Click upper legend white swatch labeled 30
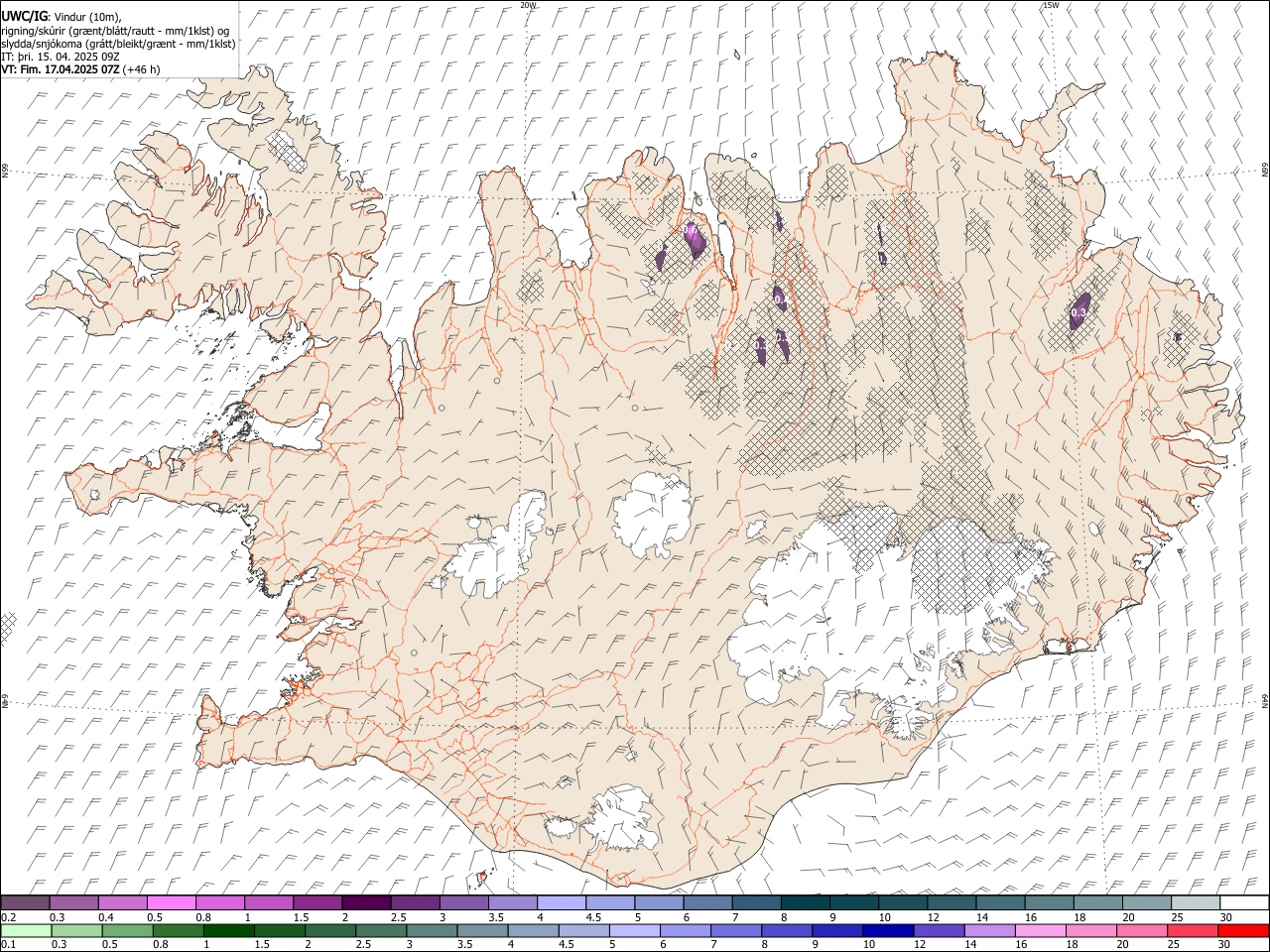This screenshot has height=952, width=1270. pos(1244,902)
